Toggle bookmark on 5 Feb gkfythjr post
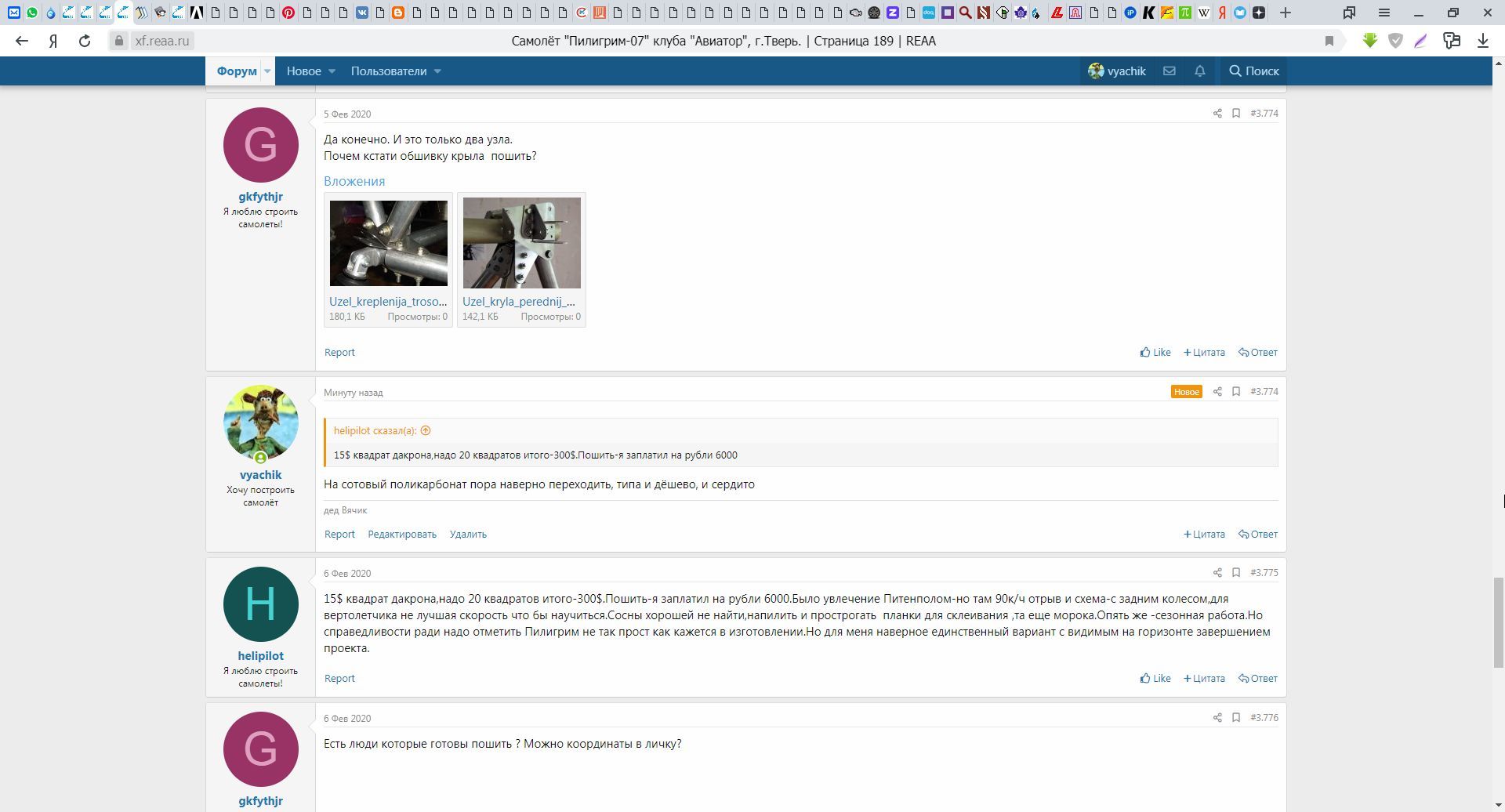This screenshot has width=1505, height=812. click(x=1236, y=114)
